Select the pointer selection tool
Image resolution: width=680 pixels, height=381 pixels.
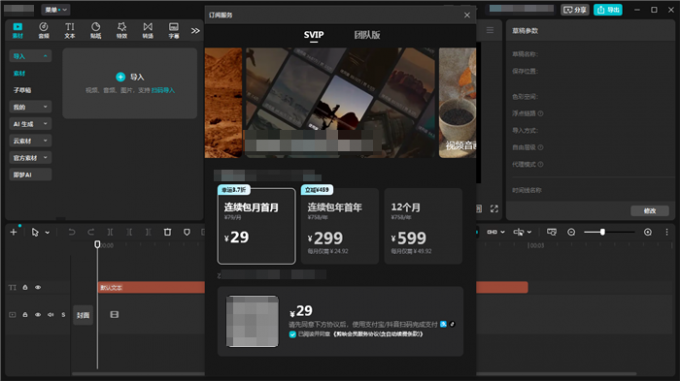(35, 232)
